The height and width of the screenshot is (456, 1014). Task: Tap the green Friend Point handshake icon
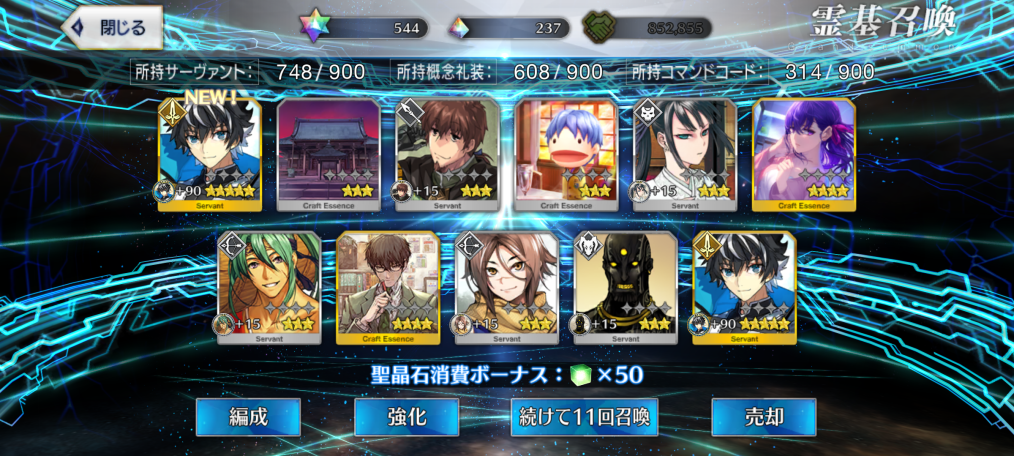597,27
